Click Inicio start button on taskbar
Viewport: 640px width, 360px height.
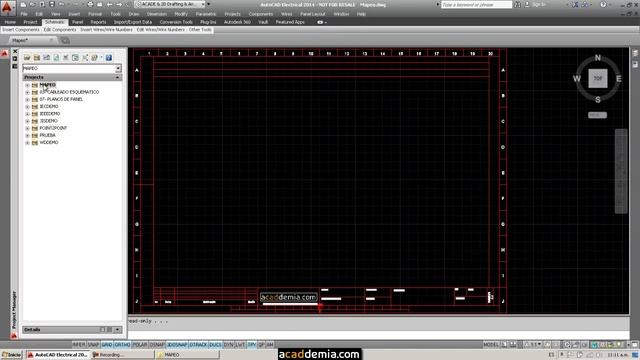[11, 355]
